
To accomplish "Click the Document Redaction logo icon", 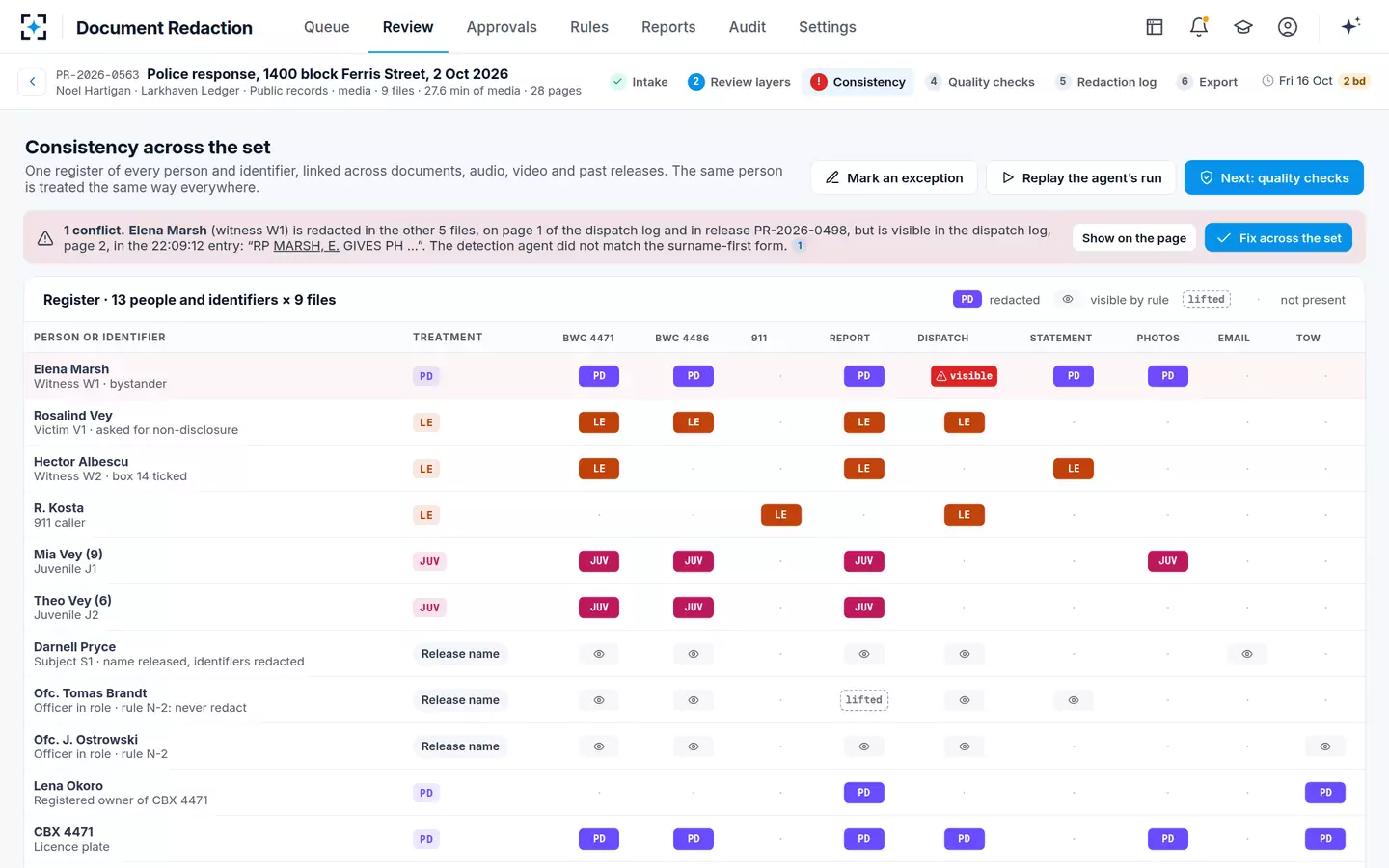I will click(x=34, y=27).
